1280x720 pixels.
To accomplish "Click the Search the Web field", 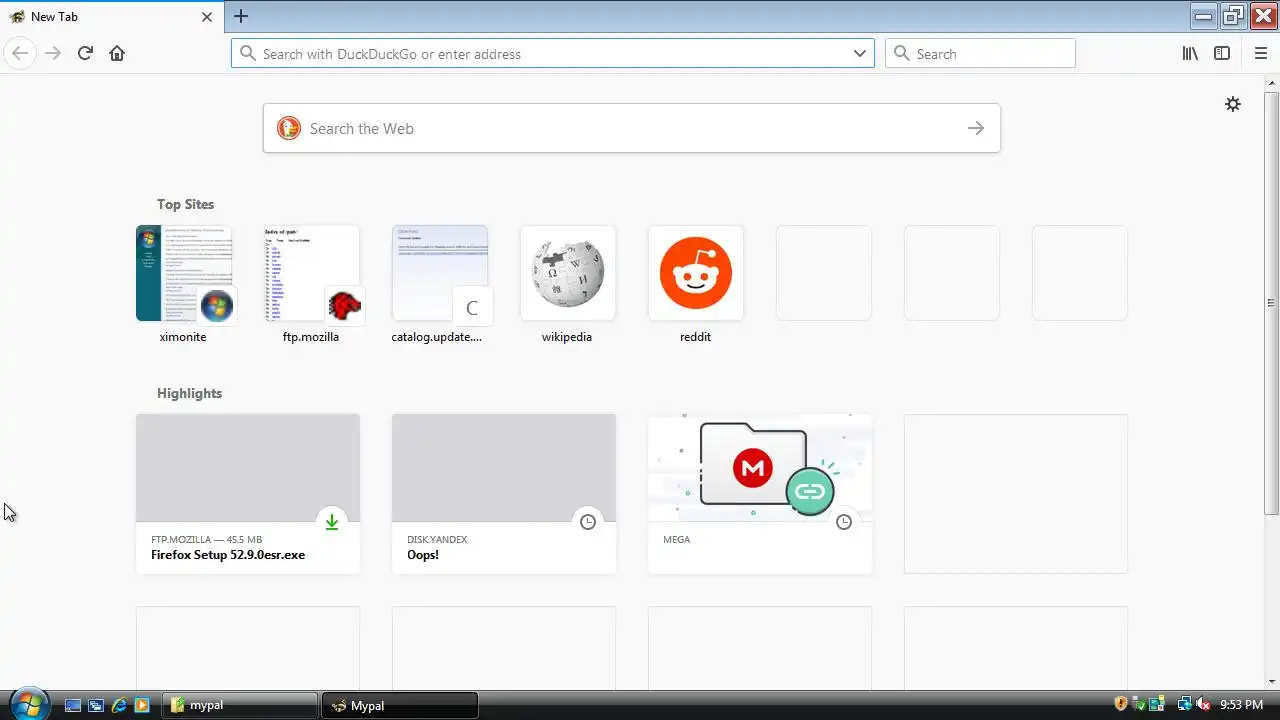I will [x=632, y=128].
